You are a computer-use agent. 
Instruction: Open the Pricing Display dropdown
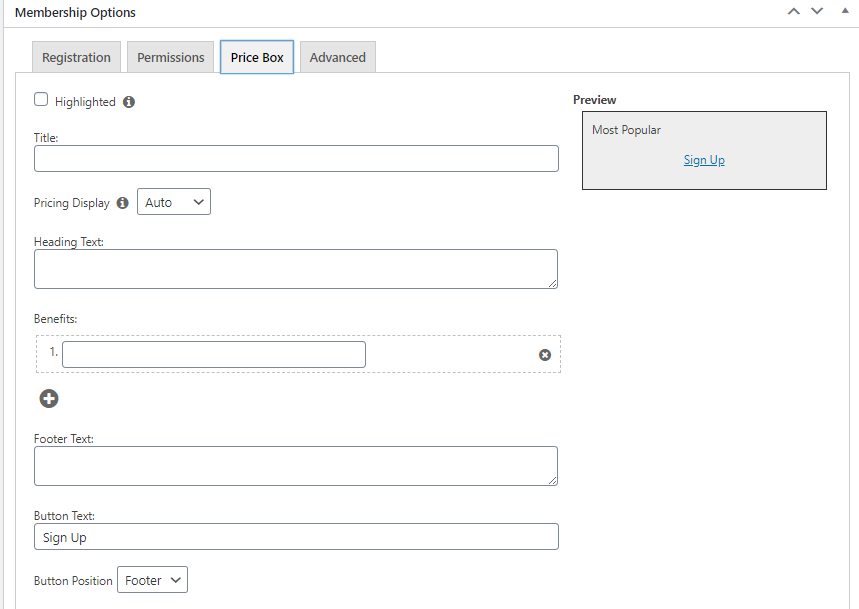point(174,202)
